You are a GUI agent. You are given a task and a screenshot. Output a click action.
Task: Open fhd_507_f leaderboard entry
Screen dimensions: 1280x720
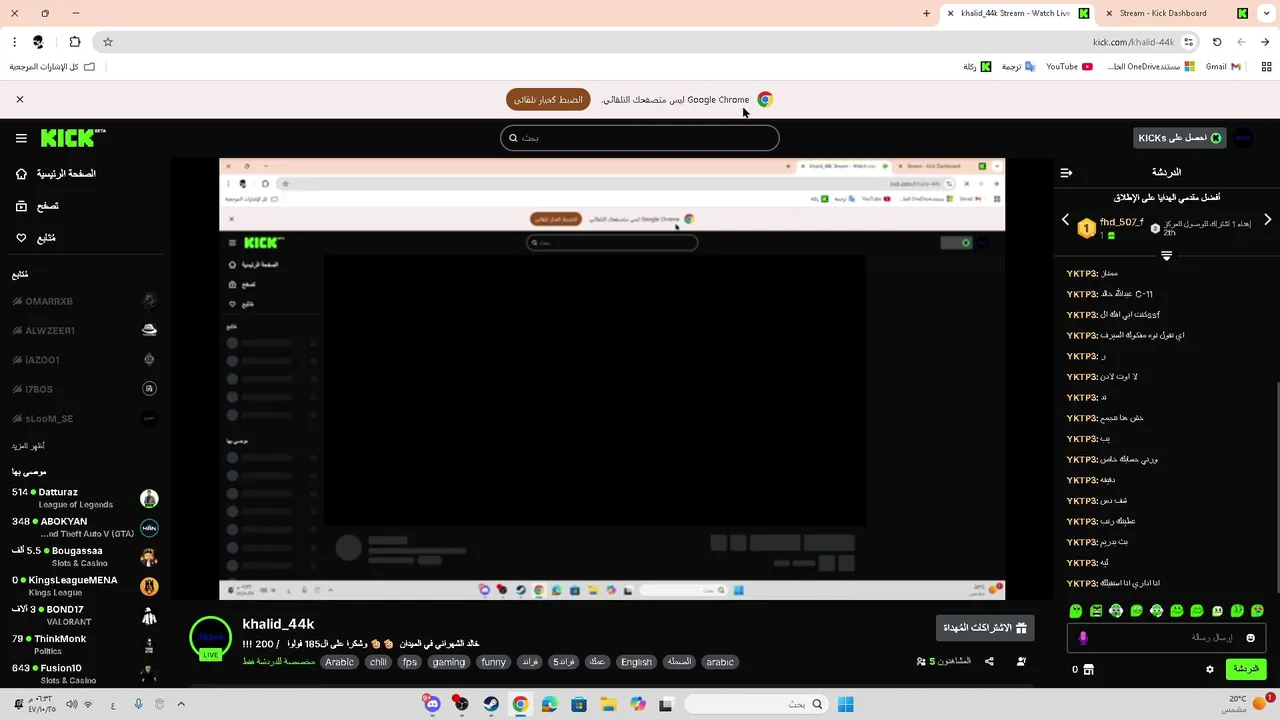point(1112,228)
